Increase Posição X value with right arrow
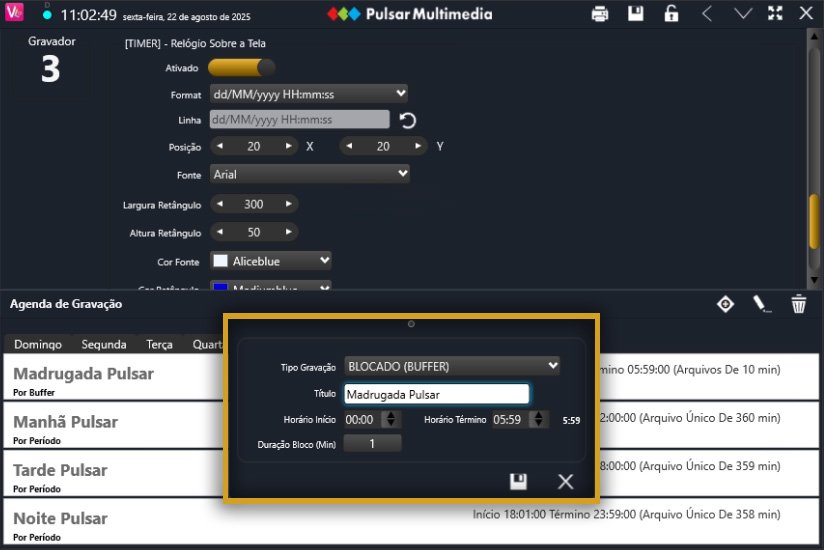 pos(288,146)
